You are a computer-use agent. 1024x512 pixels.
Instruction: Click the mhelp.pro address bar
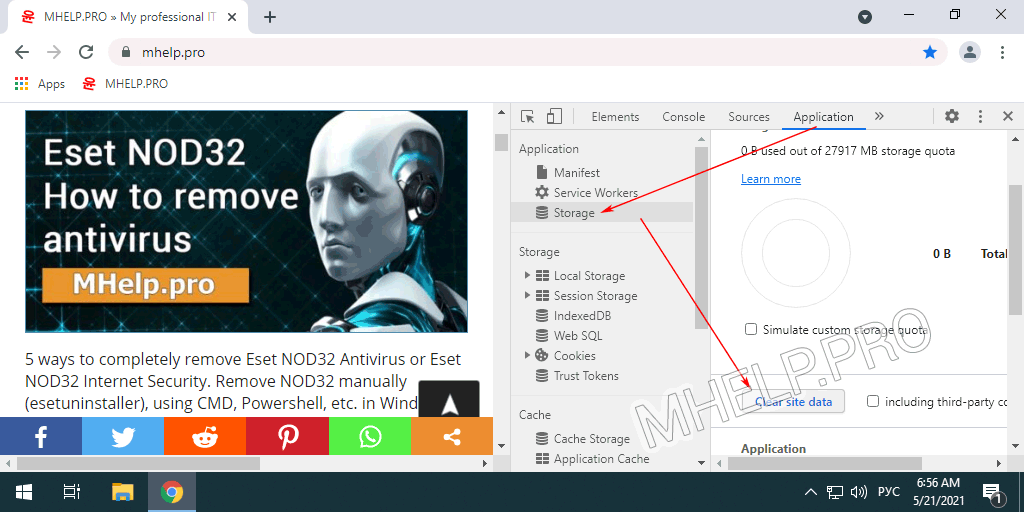coord(528,52)
